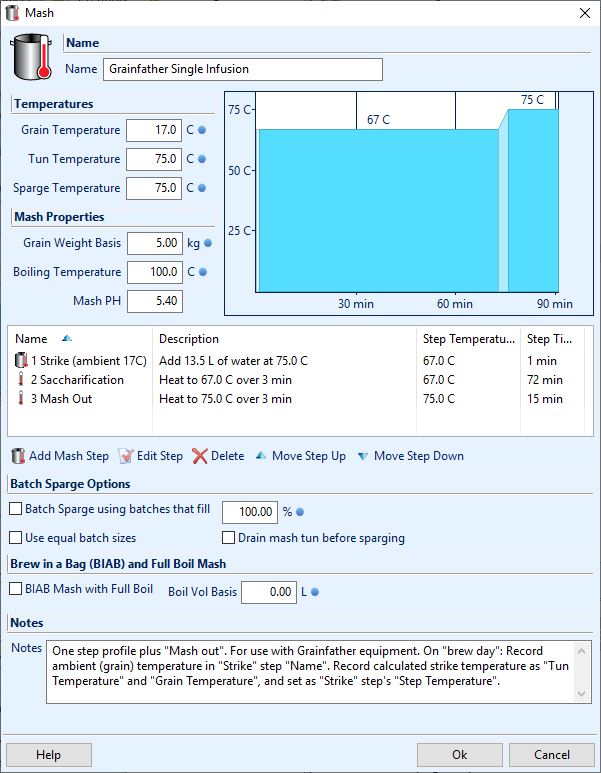Click the Sparge Temperature input field
This screenshot has width=601, height=773.
tap(154, 188)
